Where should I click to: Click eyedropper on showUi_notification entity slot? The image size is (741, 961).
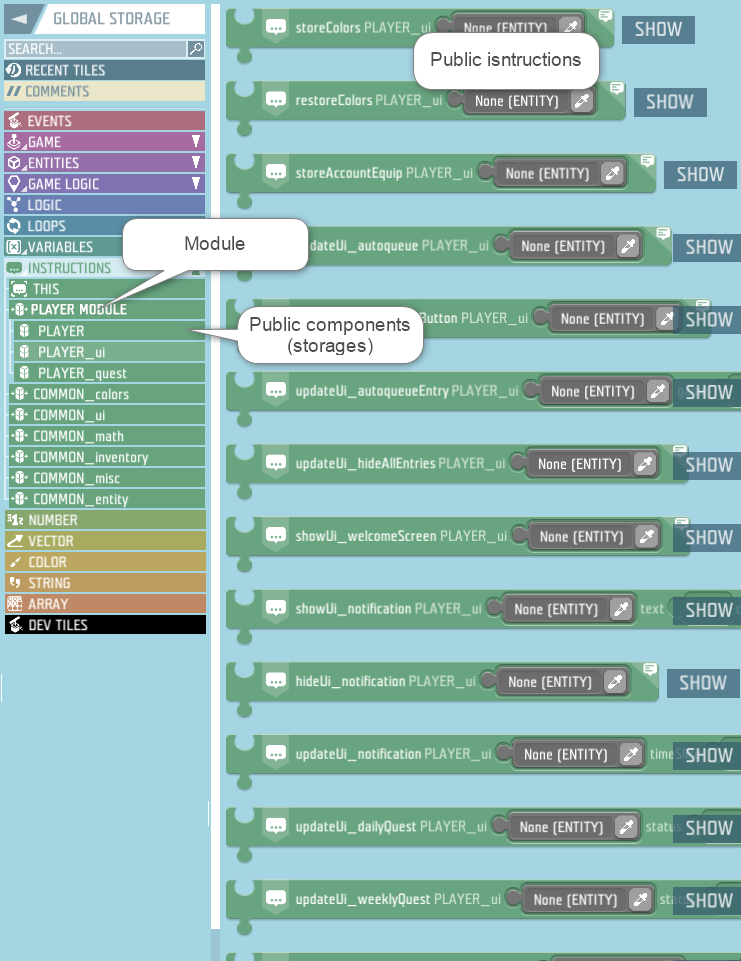(x=621, y=609)
